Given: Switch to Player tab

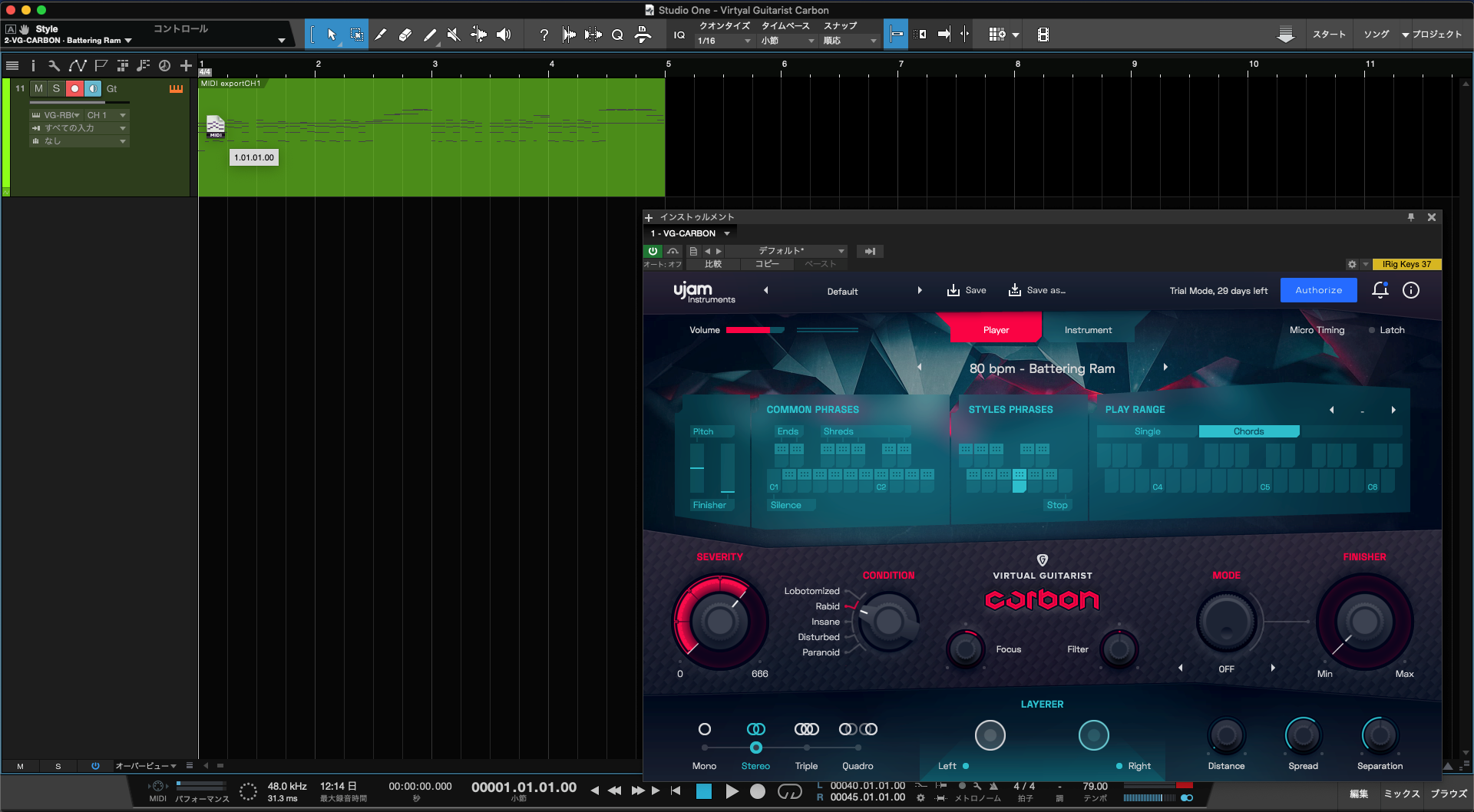Looking at the screenshot, I should pos(996,330).
